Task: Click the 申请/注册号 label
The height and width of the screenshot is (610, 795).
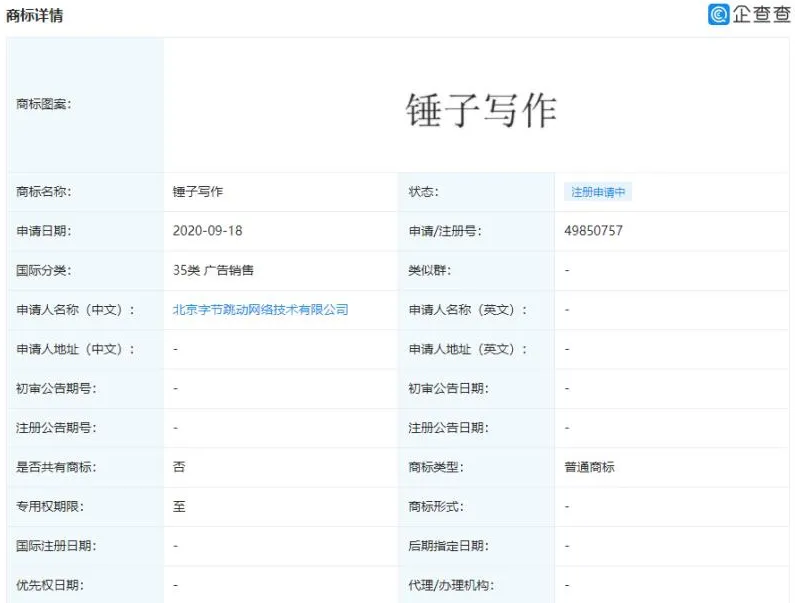Action: coord(445,231)
